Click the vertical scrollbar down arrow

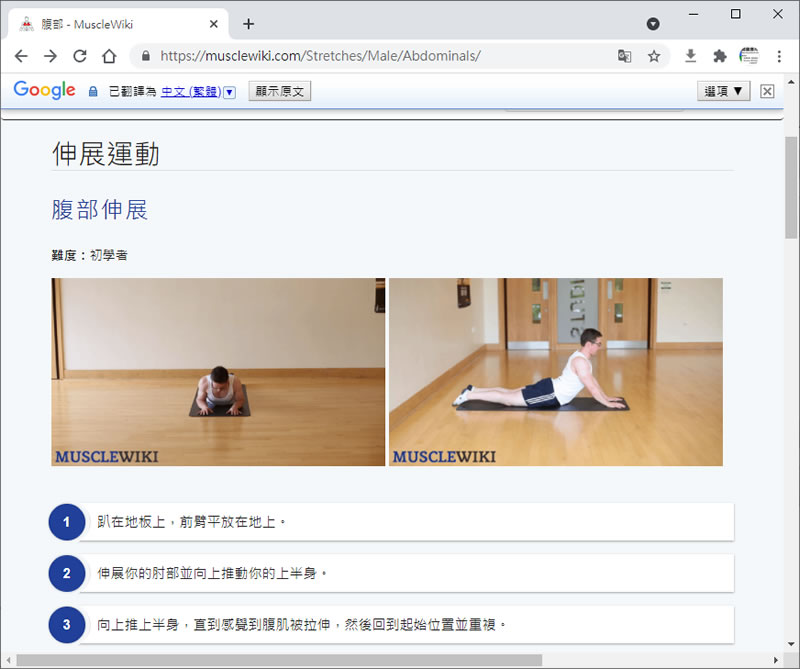point(791,644)
